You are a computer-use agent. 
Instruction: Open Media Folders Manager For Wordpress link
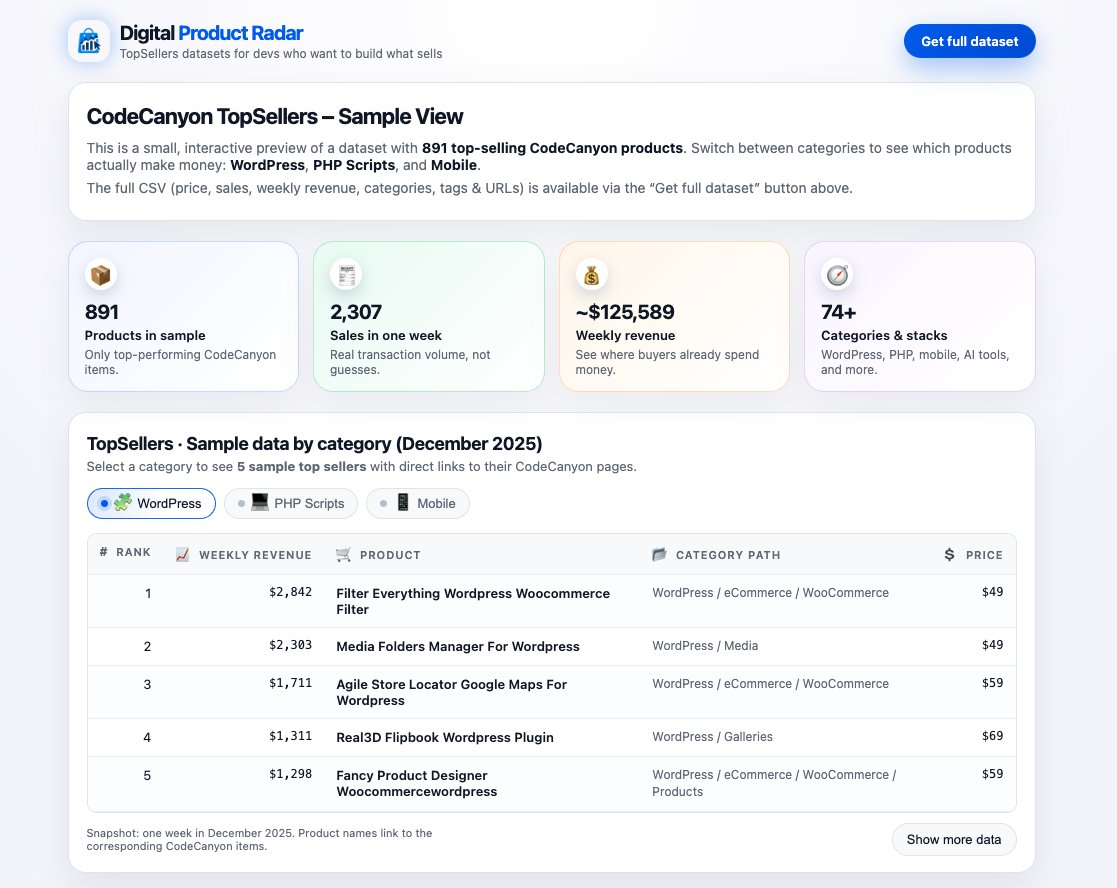tap(457, 647)
